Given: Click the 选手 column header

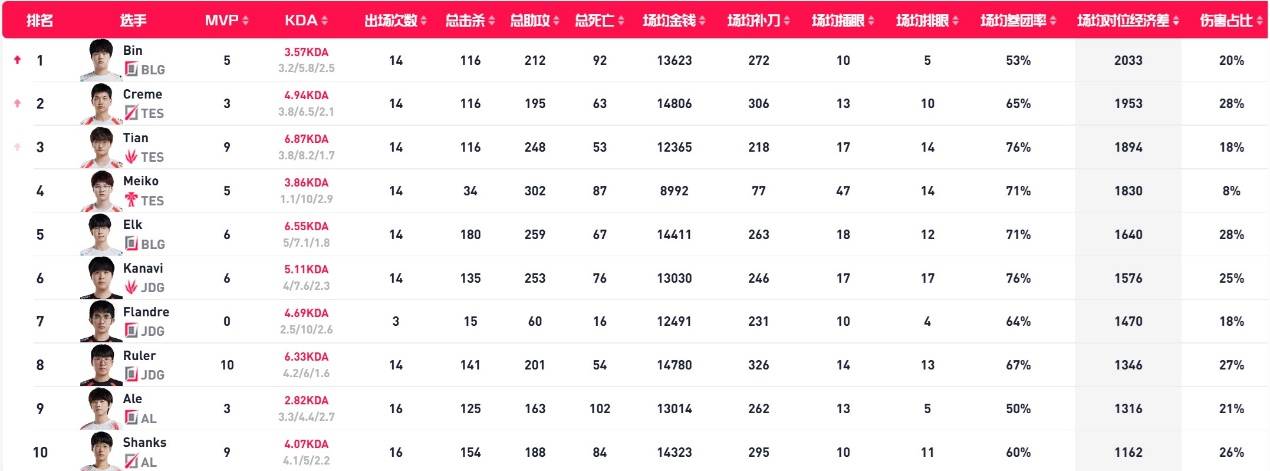Looking at the screenshot, I should (x=133, y=20).
